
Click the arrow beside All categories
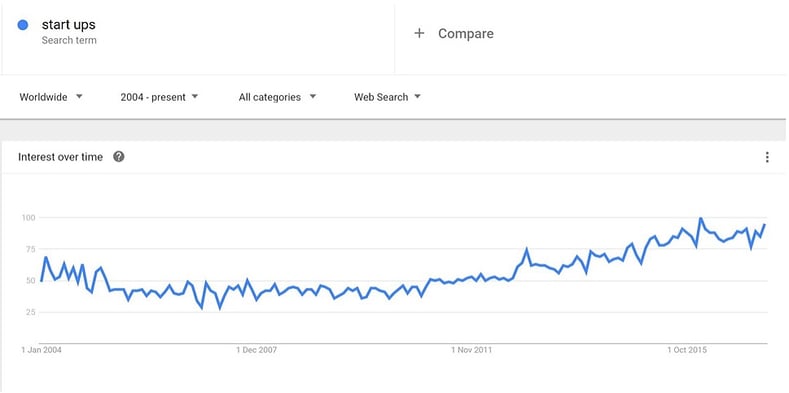click(x=312, y=97)
